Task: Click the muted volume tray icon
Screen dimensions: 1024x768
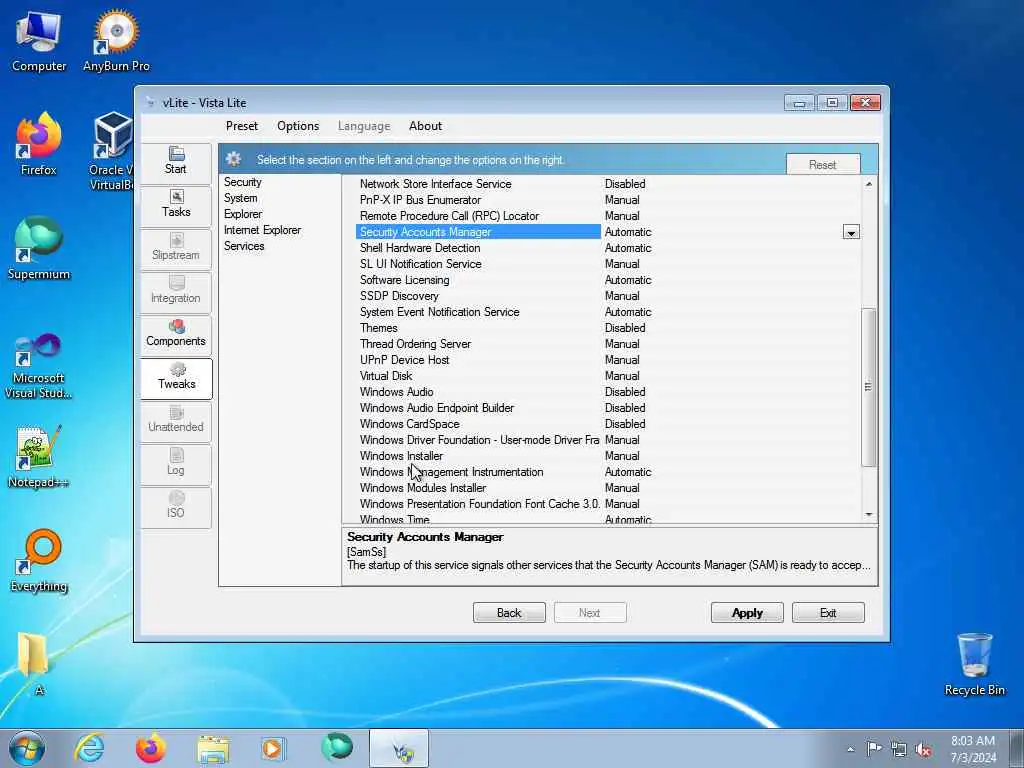Action: [x=923, y=750]
